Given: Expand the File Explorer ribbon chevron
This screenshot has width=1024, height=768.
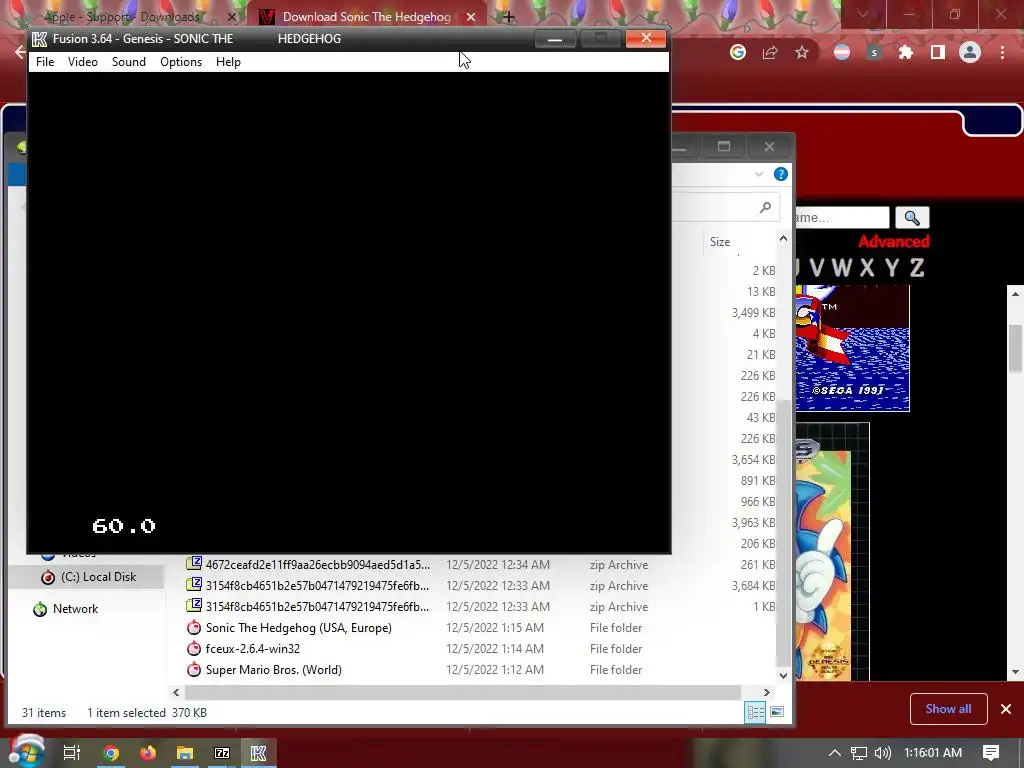Looking at the screenshot, I should click(758, 174).
